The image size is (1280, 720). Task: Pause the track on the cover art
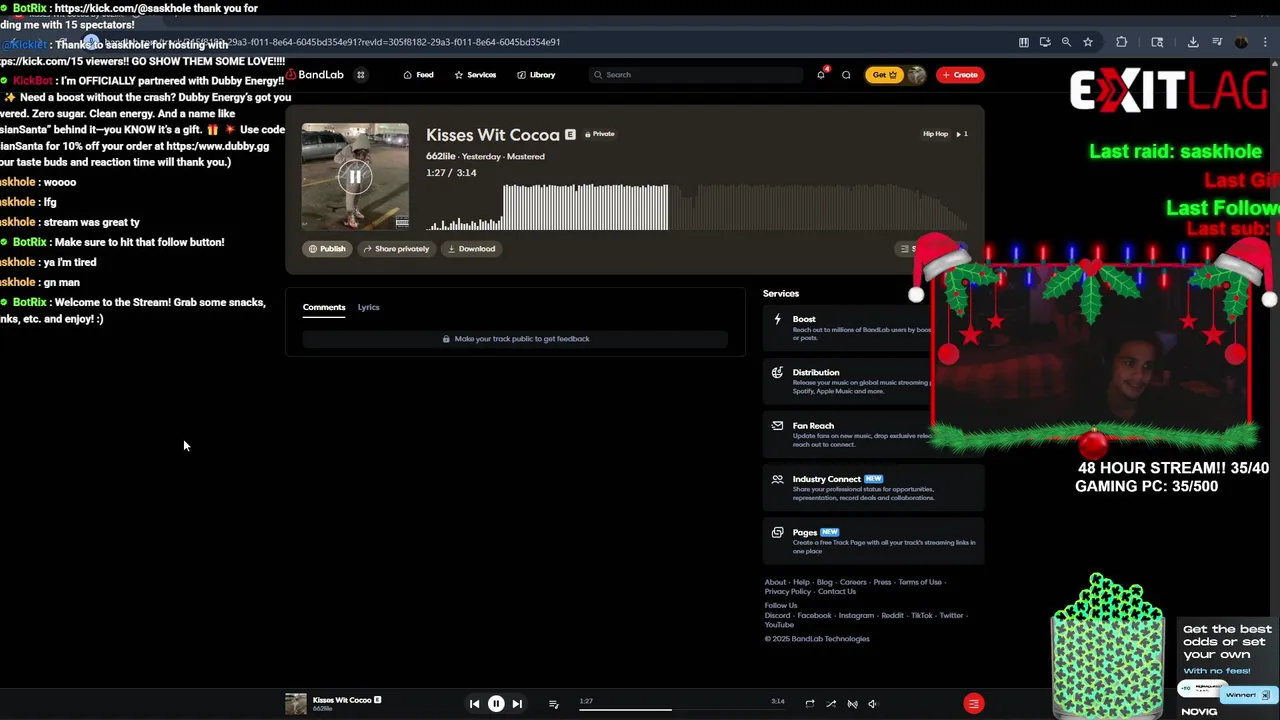pyautogui.click(x=355, y=177)
